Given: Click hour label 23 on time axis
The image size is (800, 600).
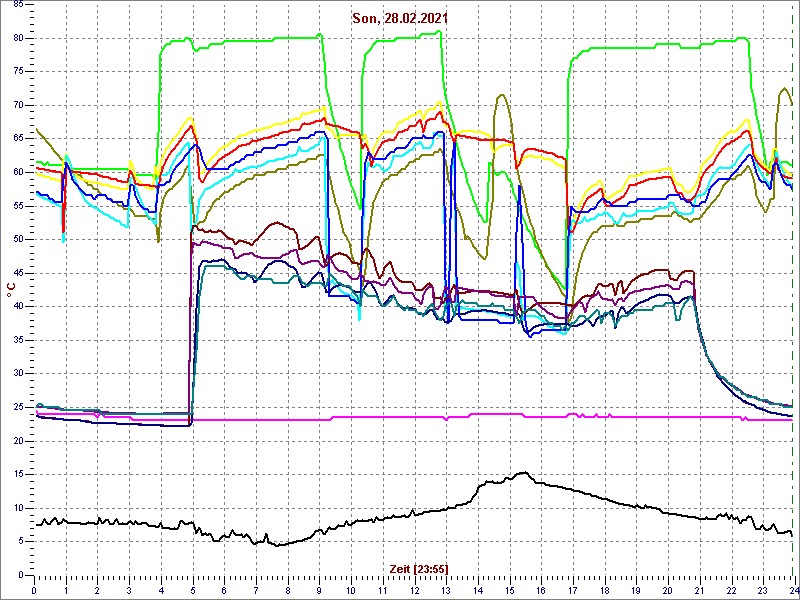Looking at the screenshot, I should point(763,589).
